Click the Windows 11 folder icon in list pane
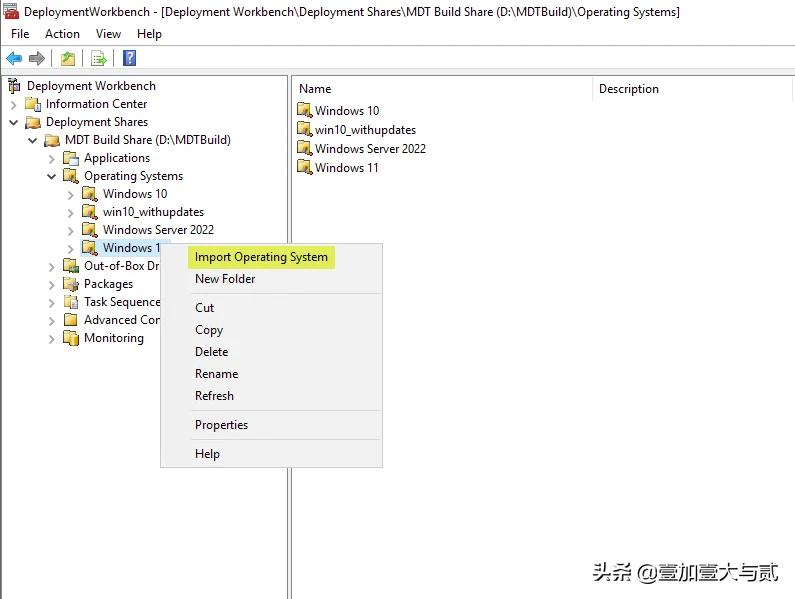This screenshot has width=795, height=599. pos(305,167)
